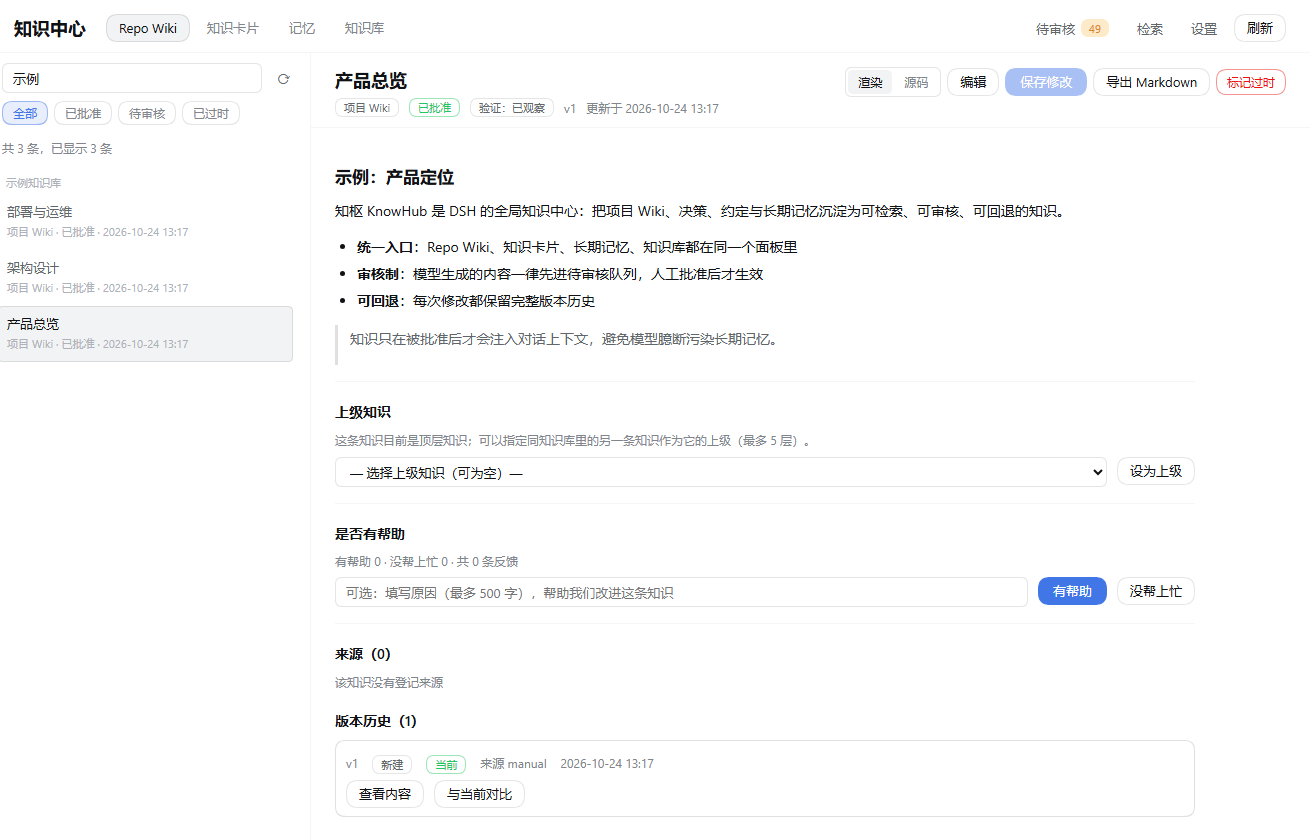This screenshot has width=1310, height=840.
Task: Click the 当前 badge in version history
Action: click(x=446, y=764)
